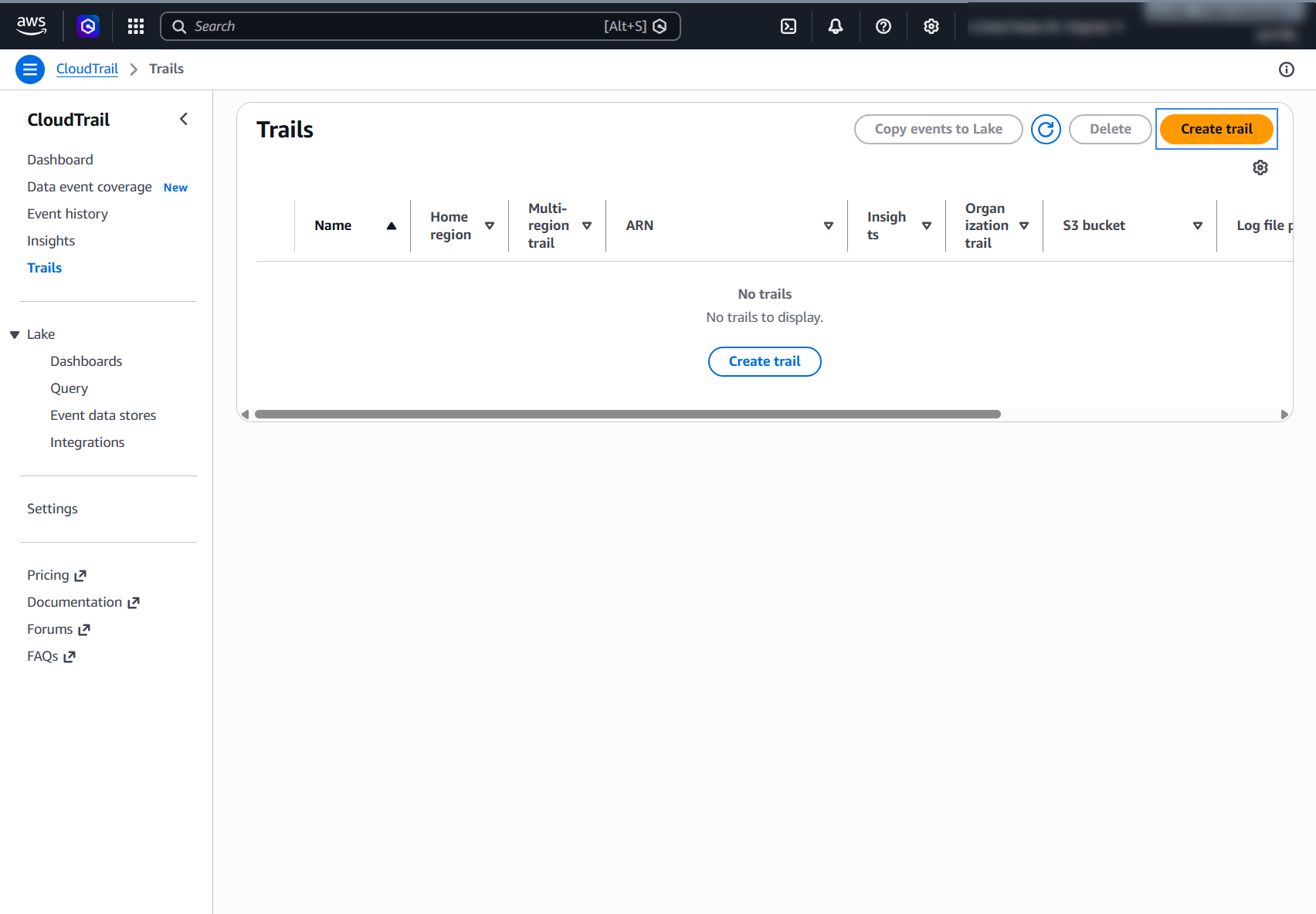The image size is (1316, 914).
Task: Open table preferences gear icon
Action: 1260,168
